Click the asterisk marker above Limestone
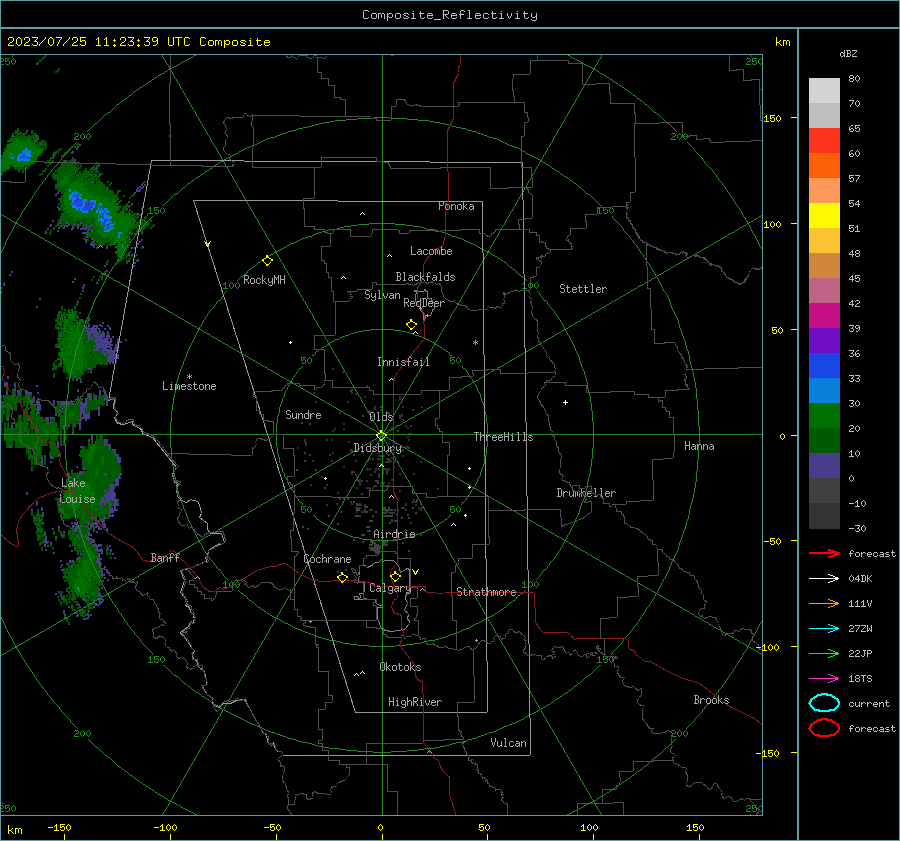Image resolution: width=900 pixels, height=841 pixels. coord(189,377)
